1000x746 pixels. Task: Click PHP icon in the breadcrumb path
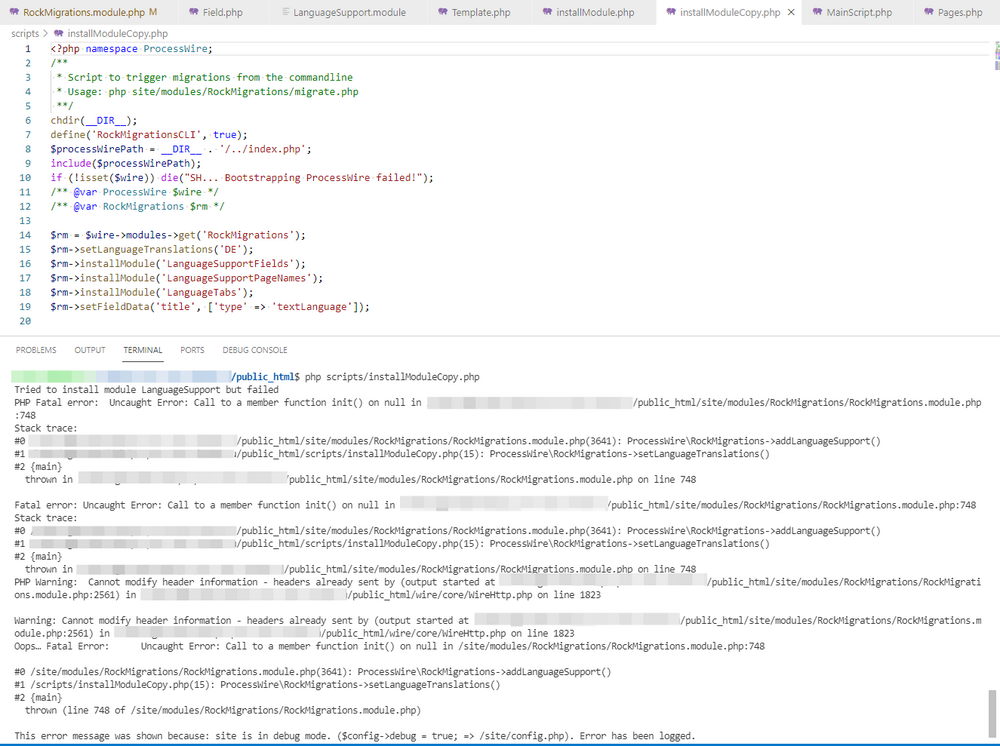tap(58, 33)
